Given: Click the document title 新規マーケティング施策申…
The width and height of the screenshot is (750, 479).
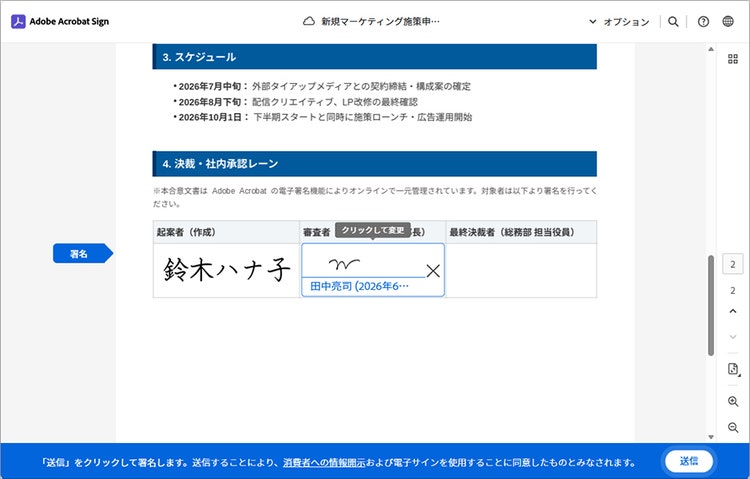Looking at the screenshot, I should click(380, 22).
